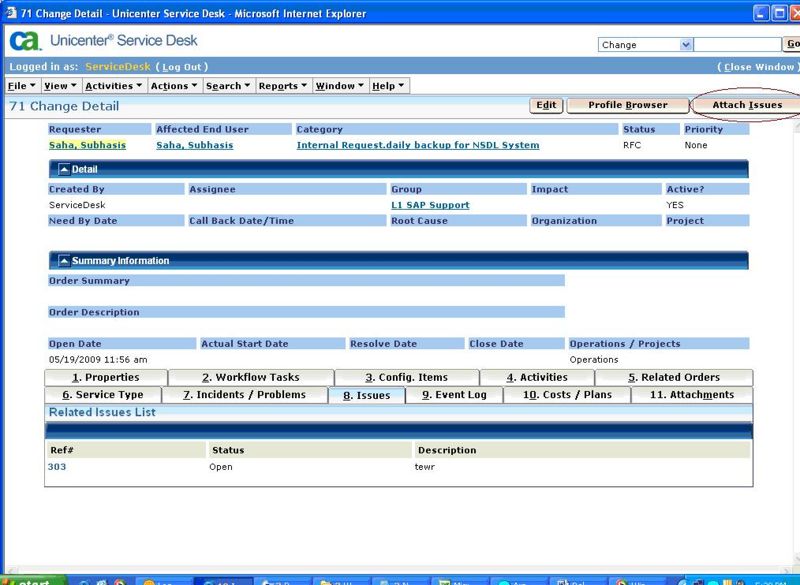Collapse the Detail section arrow icon

point(64,169)
